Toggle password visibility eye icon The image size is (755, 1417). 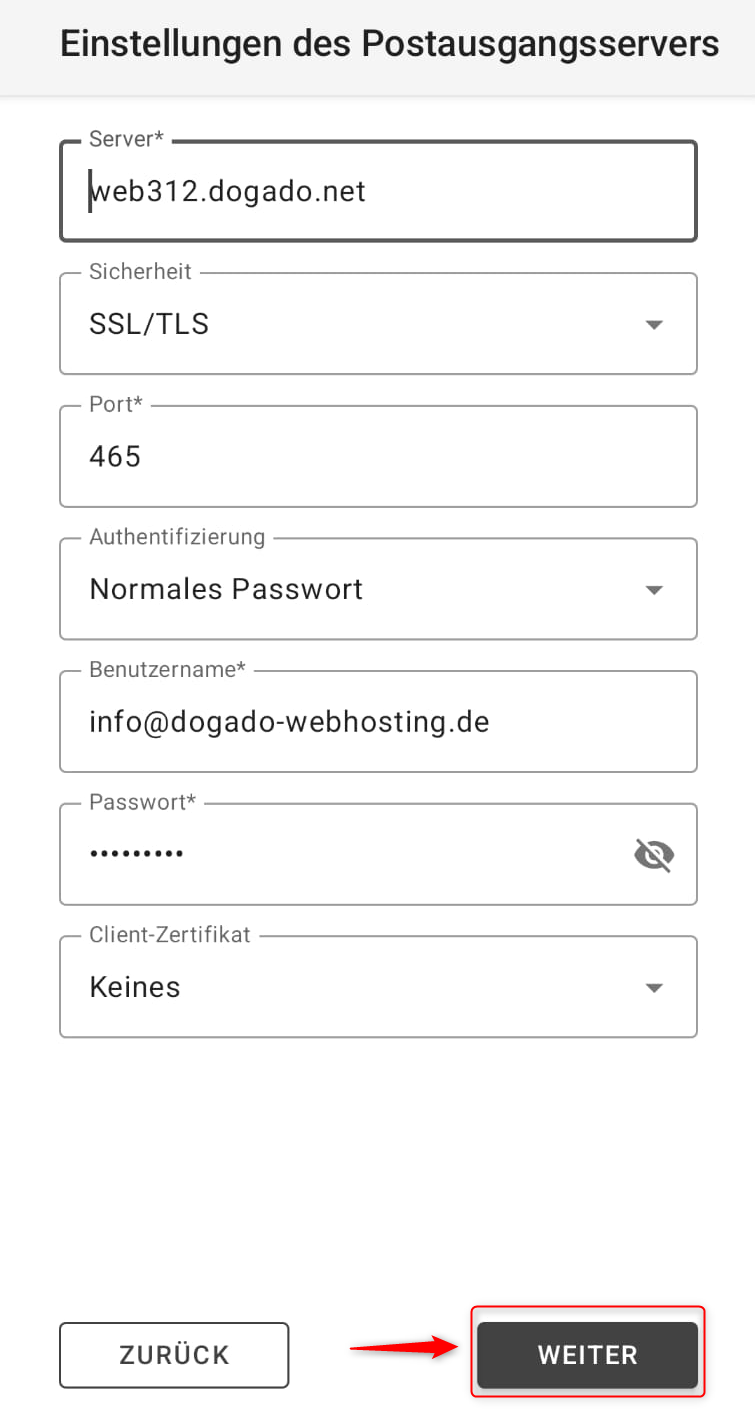(x=654, y=855)
